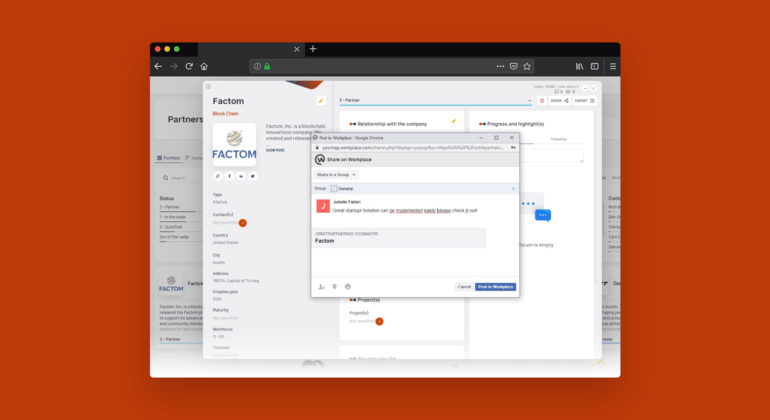Add a project with orange plus button
This screenshot has width=770, height=420.
[379, 321]
